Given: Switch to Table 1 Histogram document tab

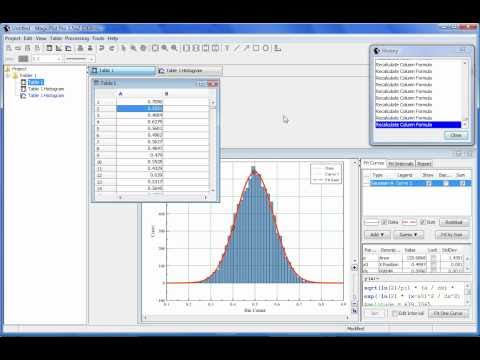Looking at the screenshot, I should click(x=189, y=70).
